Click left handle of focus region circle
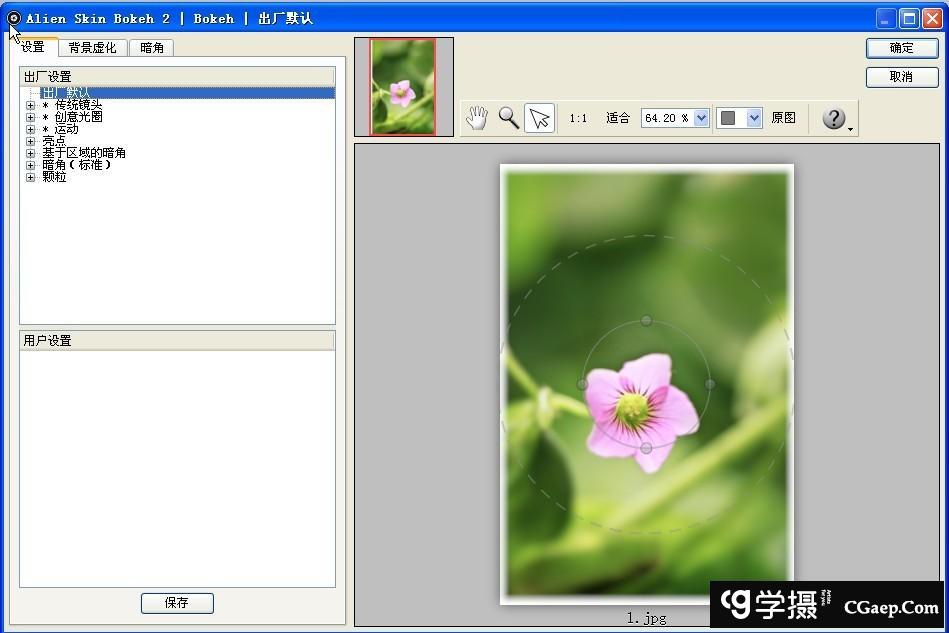 click(x=583, y=384)
